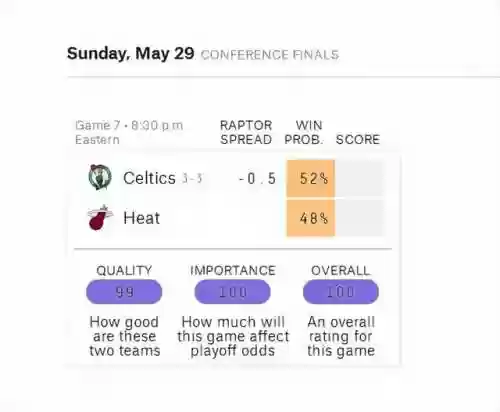The width and height of the screenshot is (500, 412).
Task: Click the empty Celtics score cell
Action: click(359, 178)
